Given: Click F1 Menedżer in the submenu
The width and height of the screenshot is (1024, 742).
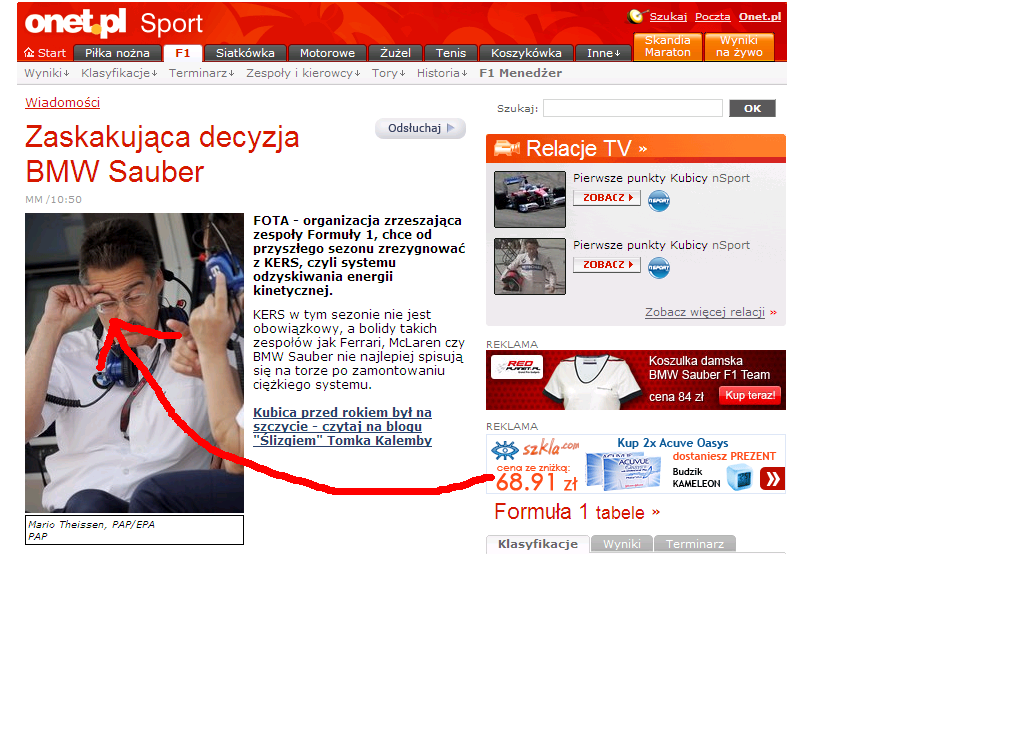Looking at the screenshot, I should [520, 73].
